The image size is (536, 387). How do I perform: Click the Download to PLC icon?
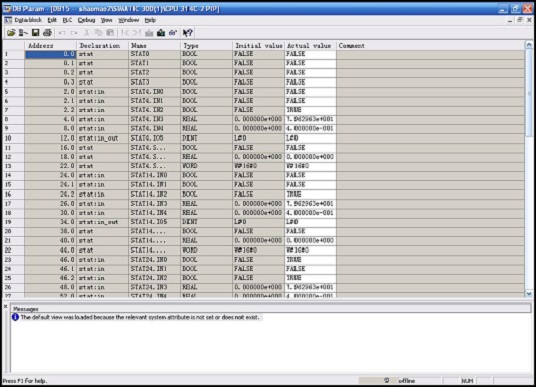161,33
